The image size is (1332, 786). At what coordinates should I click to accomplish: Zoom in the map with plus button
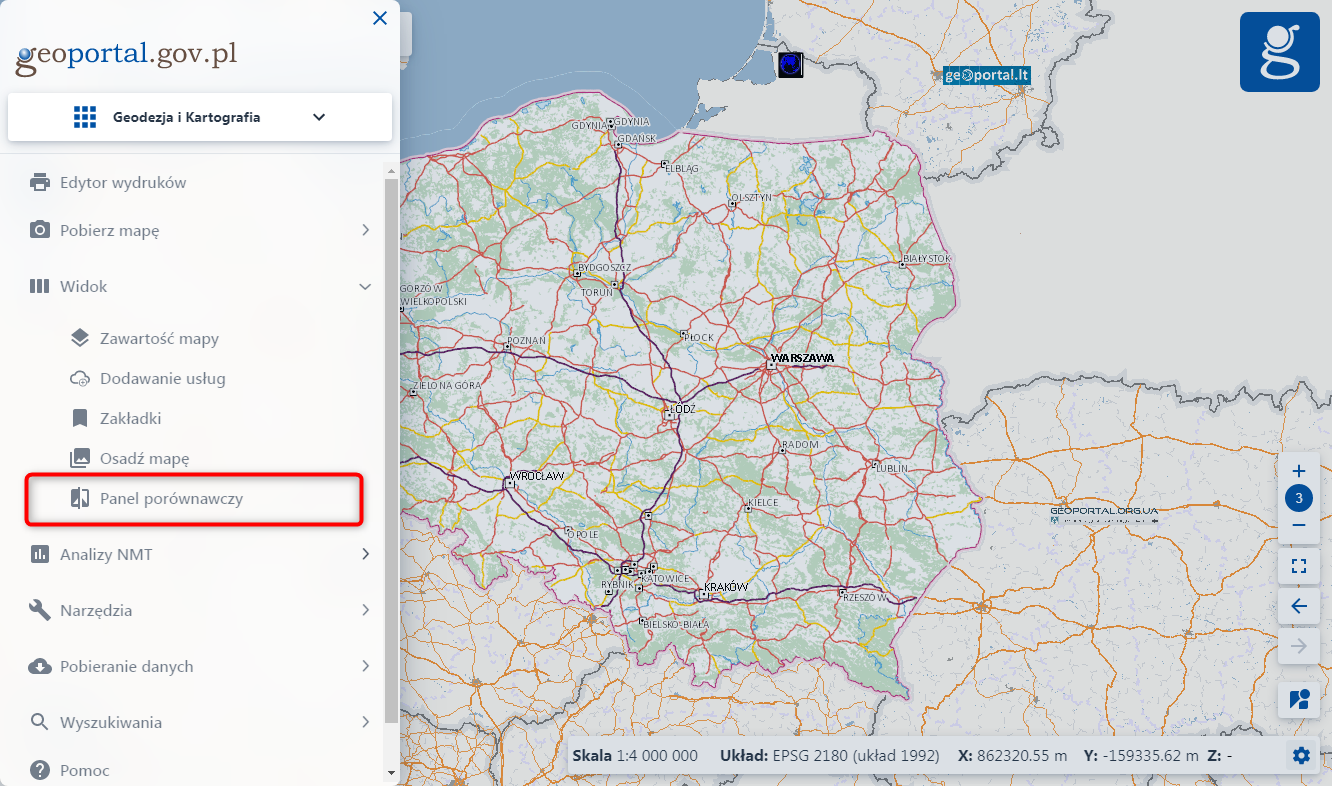tap(1299, 471)
